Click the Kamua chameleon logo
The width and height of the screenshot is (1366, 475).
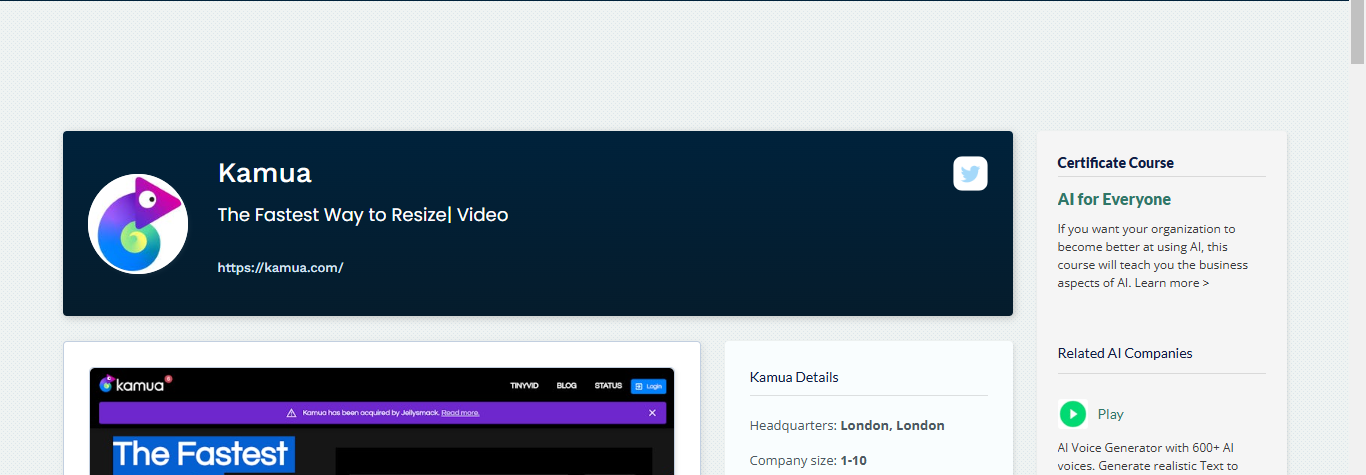tap(137, 224)
